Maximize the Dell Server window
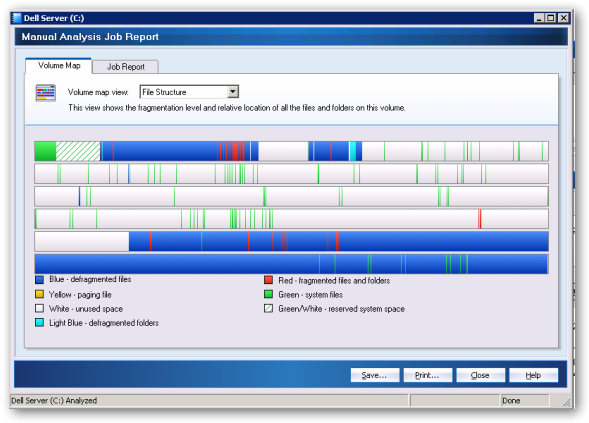 point(550,18)
